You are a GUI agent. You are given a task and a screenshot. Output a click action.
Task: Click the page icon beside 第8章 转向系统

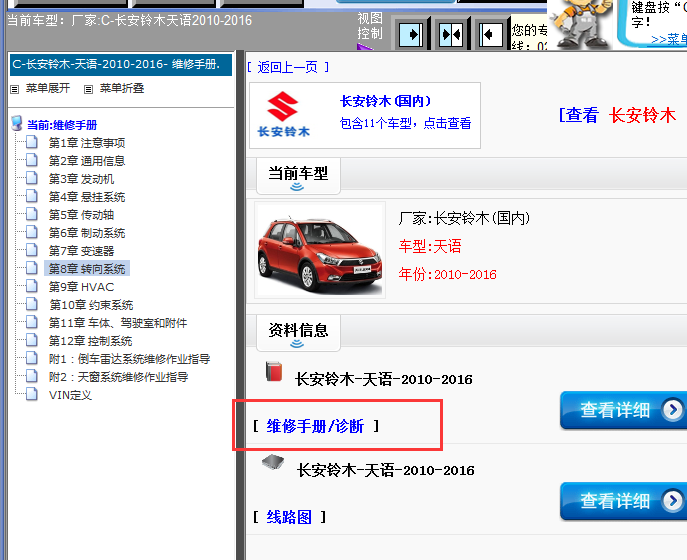pyautogui.click(x=32, y=268)
